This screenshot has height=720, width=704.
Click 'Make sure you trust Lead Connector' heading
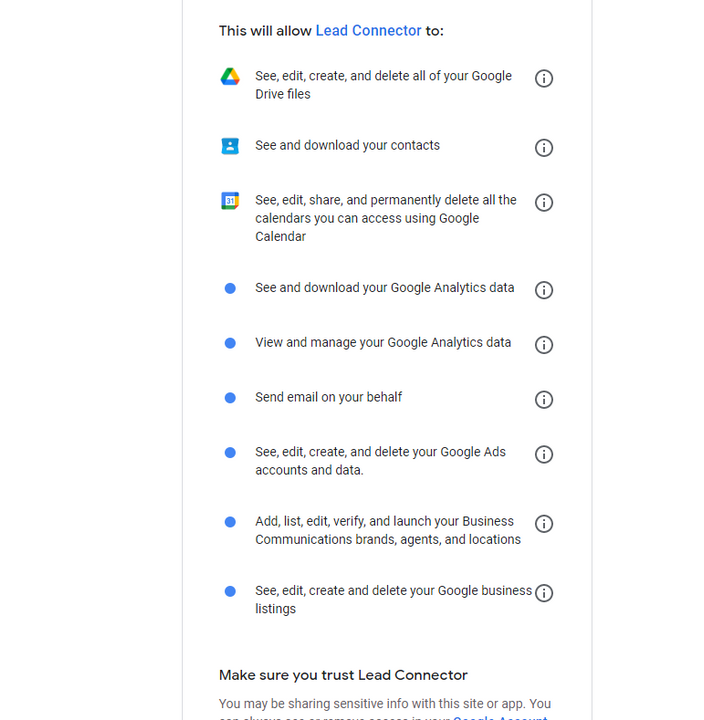coord(343,675)
